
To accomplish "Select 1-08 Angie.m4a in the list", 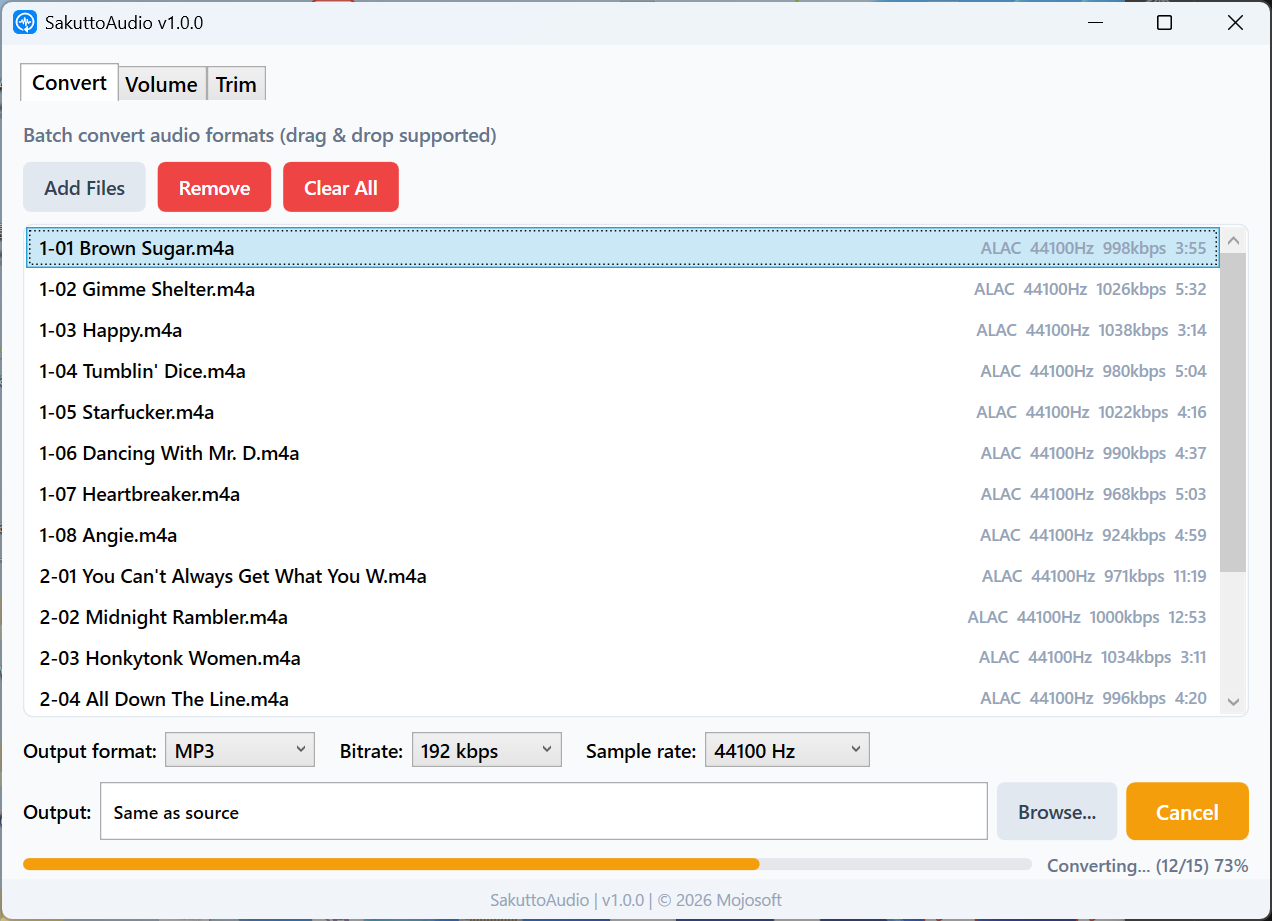I will click(109, 535).
